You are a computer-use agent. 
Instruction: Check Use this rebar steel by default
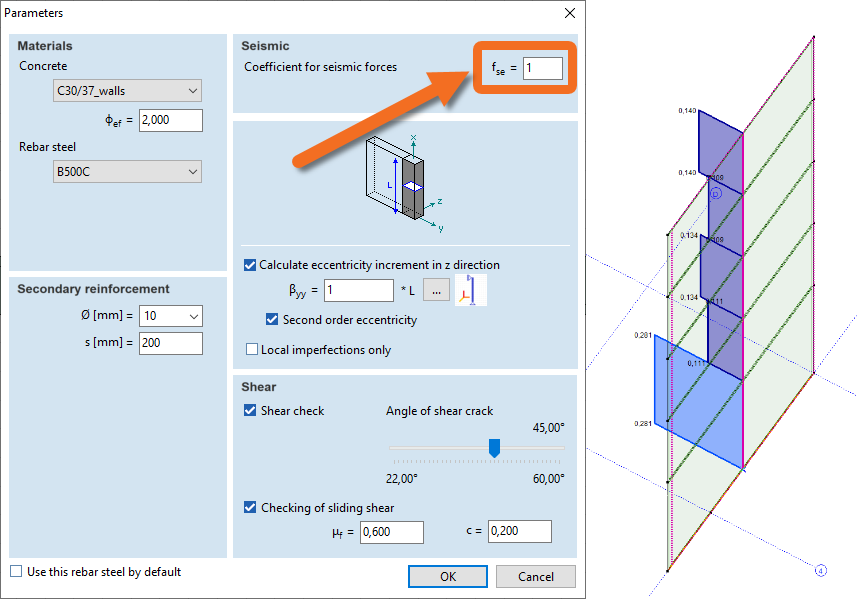click(16, 572)
